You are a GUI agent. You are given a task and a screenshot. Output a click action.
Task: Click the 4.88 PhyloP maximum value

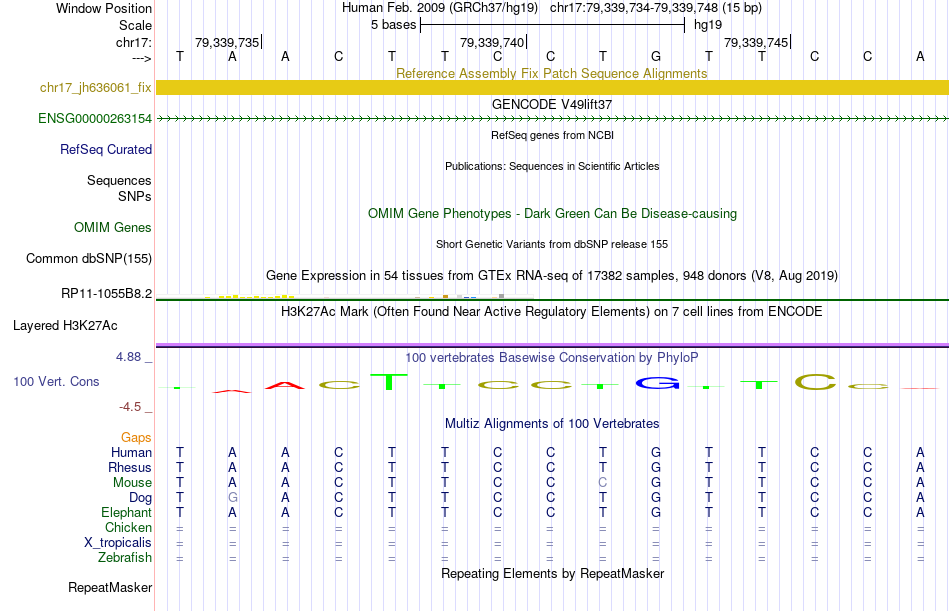(x=128, y=357)
